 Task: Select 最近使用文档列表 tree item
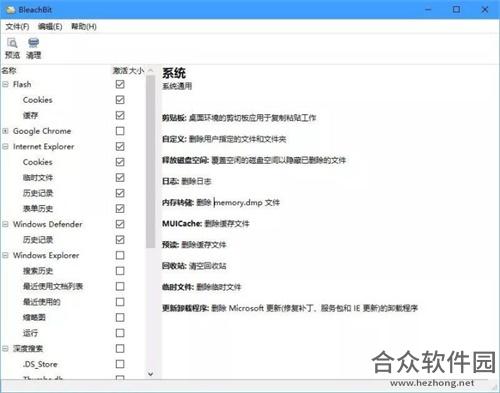click(53, 286)
